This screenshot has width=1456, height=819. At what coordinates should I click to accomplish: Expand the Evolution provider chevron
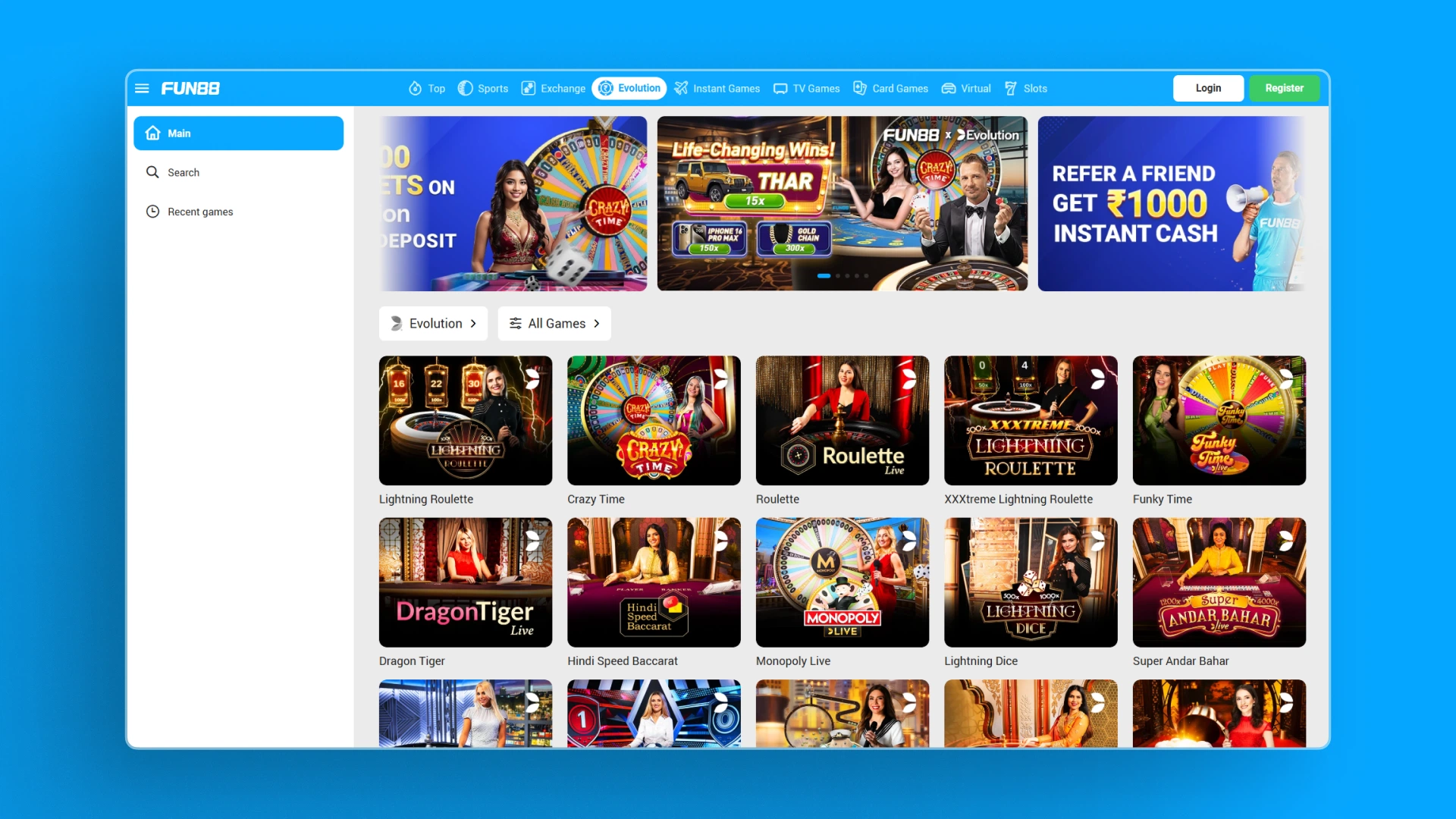(x=473, y=324)
